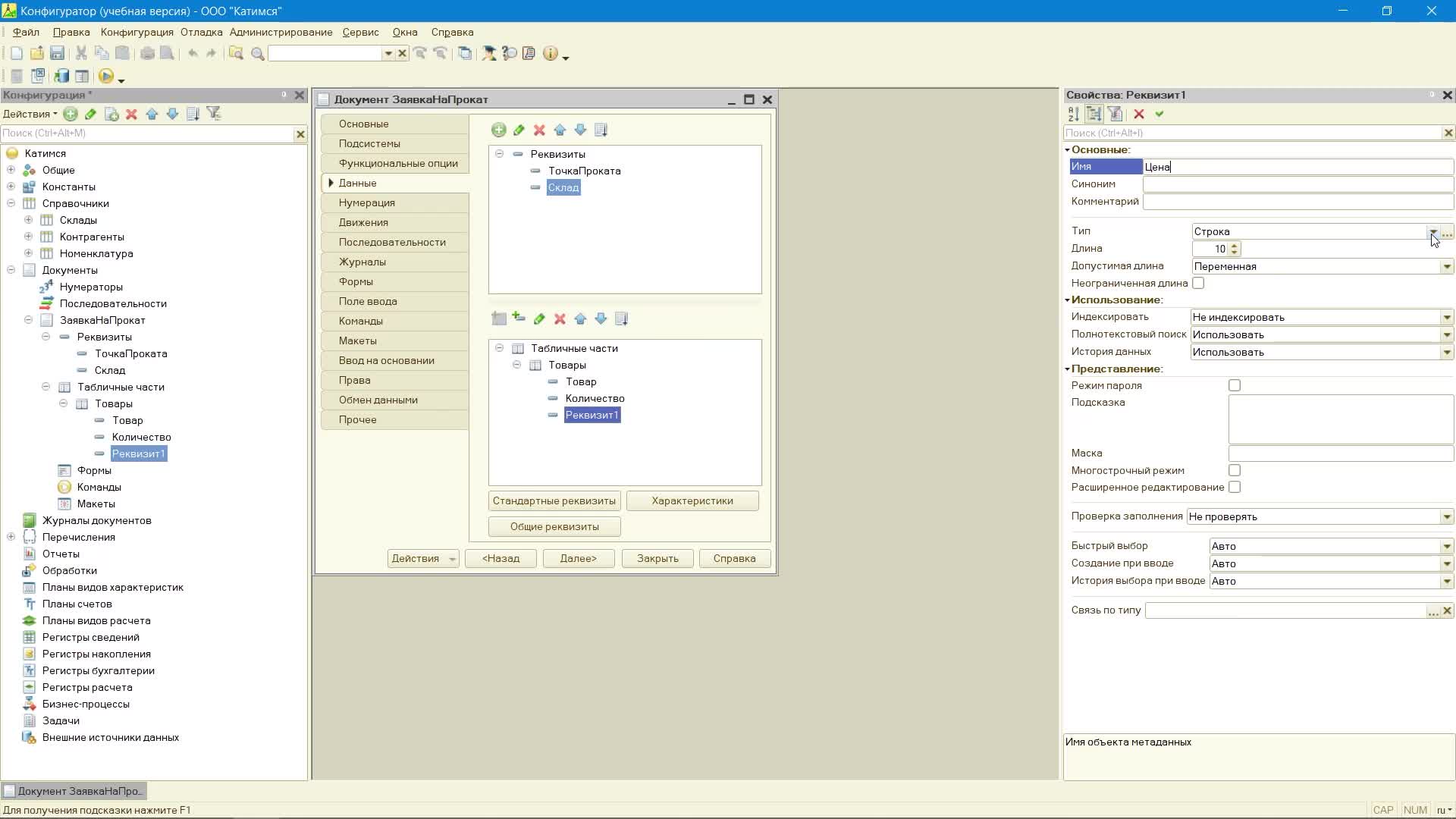Sort properties alphabetically icon in Properties panel
Viewport: 1456px width, 819px height.
pos(1074,114)
